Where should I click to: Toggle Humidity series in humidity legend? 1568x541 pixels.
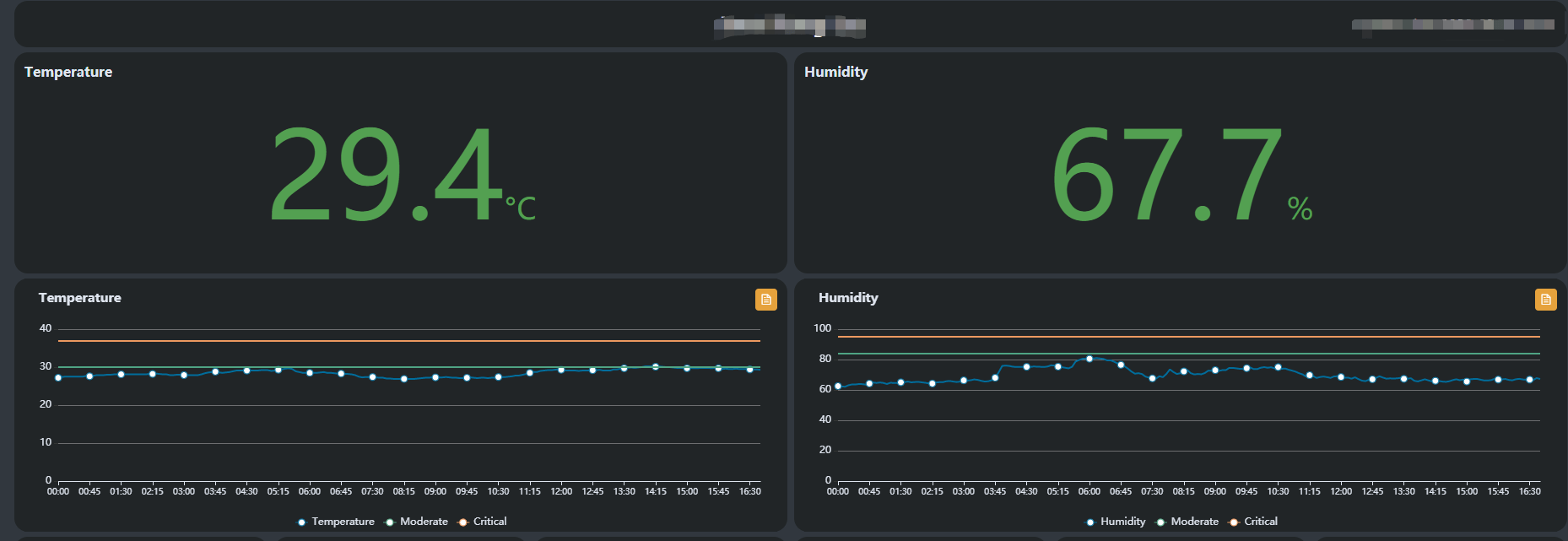point(1116,522)
